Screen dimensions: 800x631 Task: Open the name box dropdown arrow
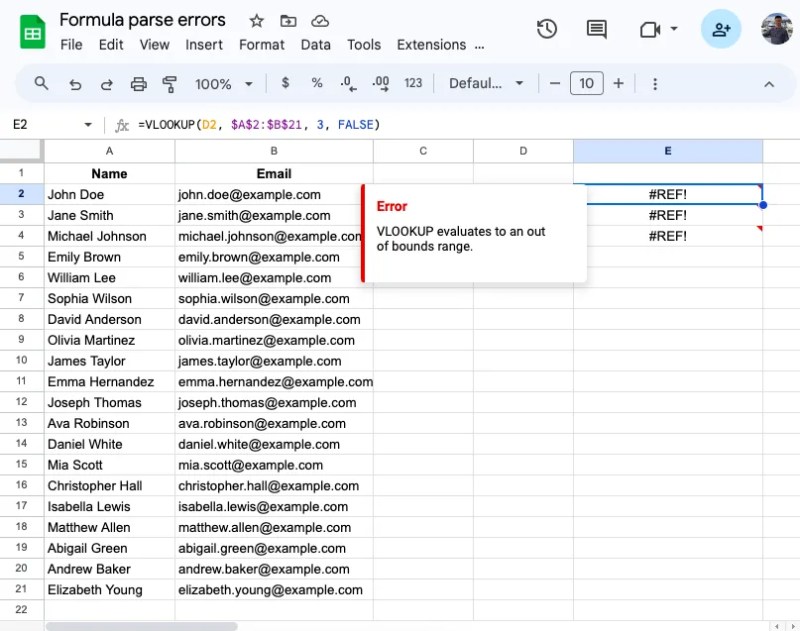coord(88,124)
